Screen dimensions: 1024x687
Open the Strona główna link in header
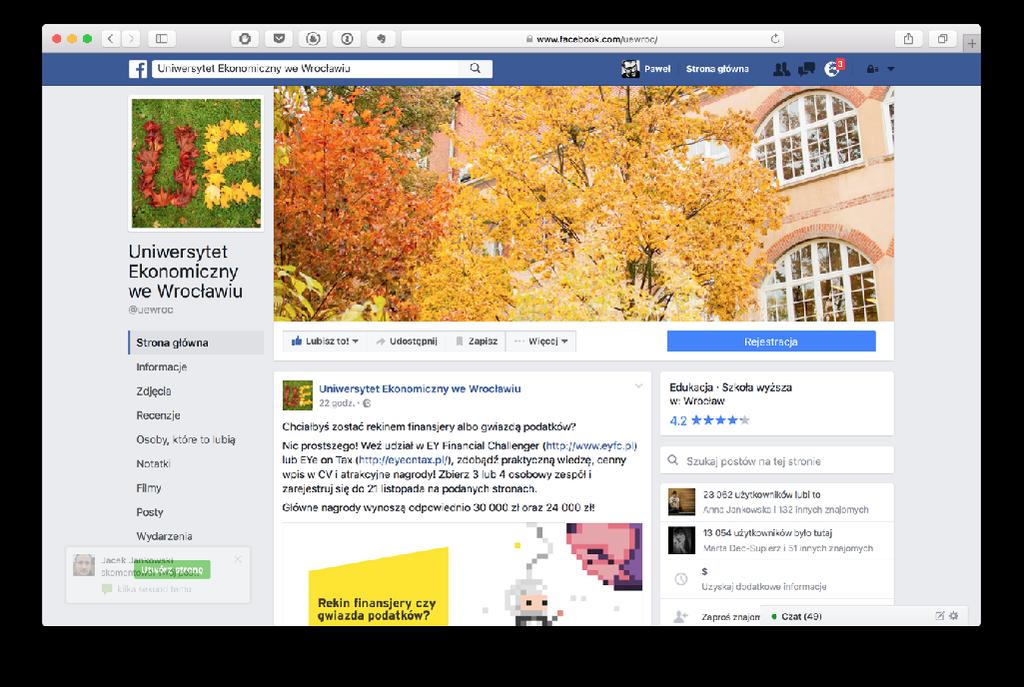(717, 69)
